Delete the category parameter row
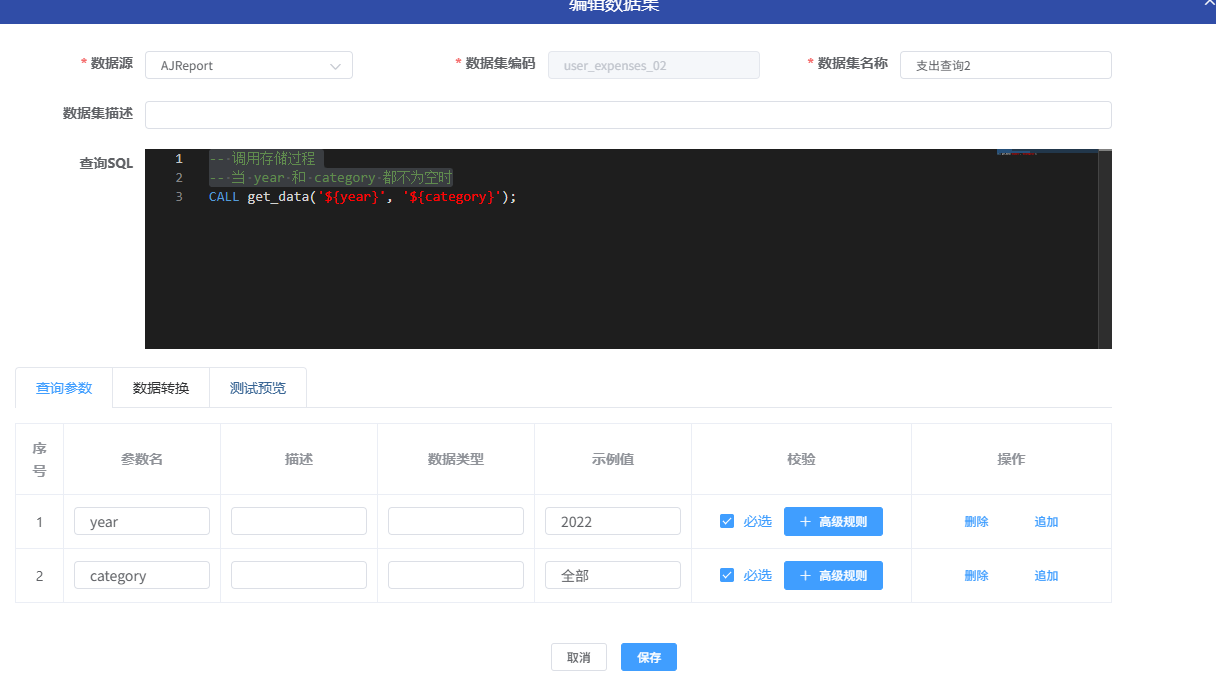This screenshot has height=682, width=1216. 976,576
